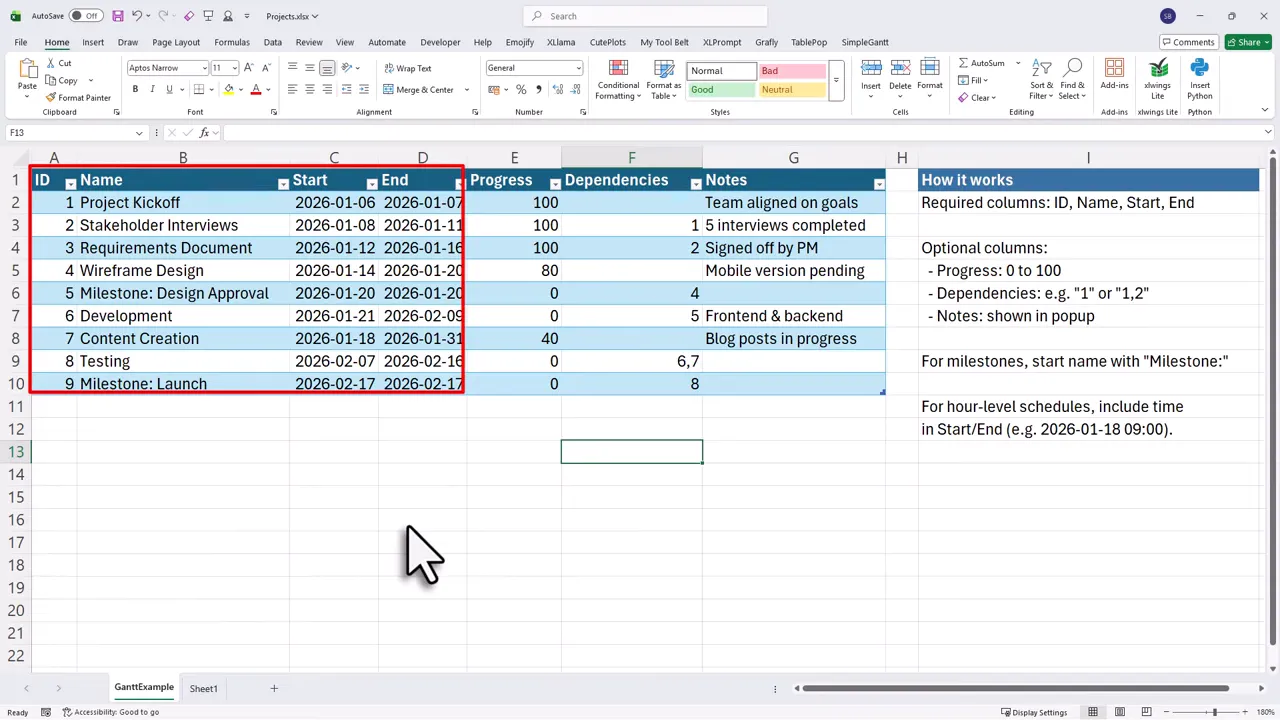This screenshot has height=720, width=1280.
Task: Open the Number Format dropdown showing General
Action: [x=533, y=67]
